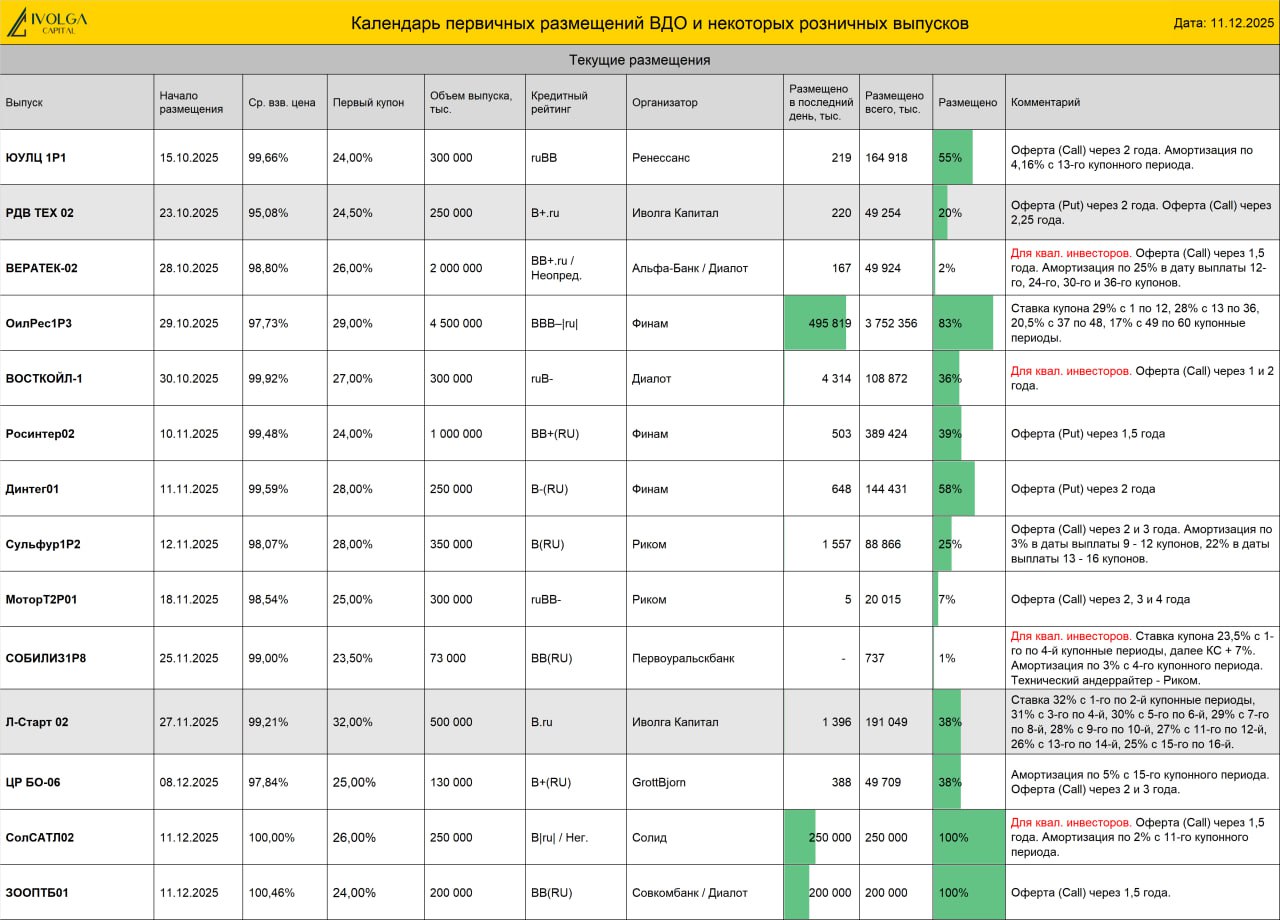
Task: Click the start date '15.10.2025'
Action: (x=189, y=157)
